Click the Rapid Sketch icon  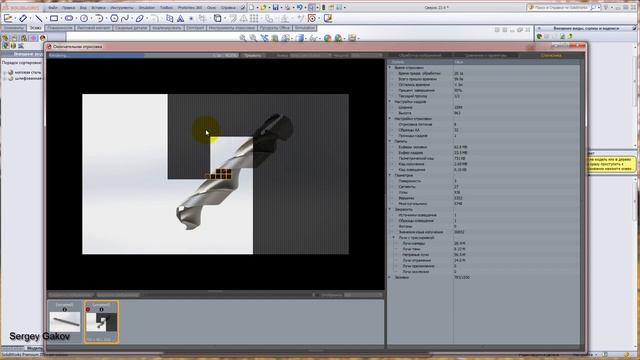click(x=328, y=18)
